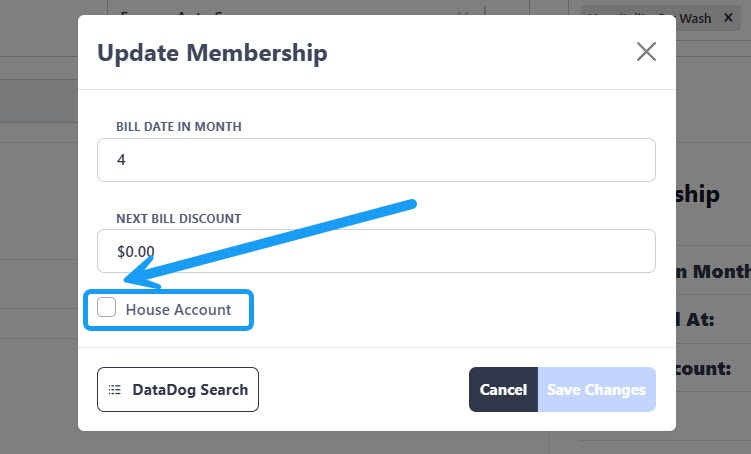Remove the Wash tag using its x
The height and width of the screenshot is (454, 751).
coord(727,18)
